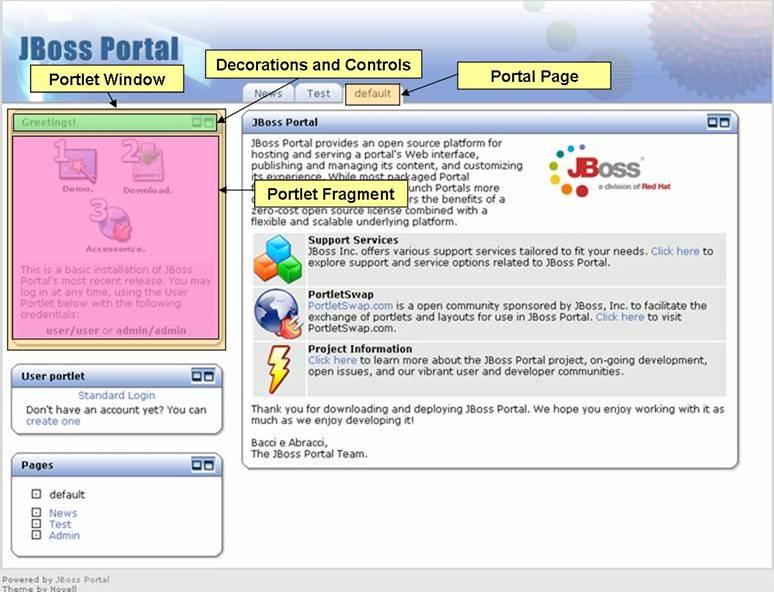Minimize the User portlet window
Viewport: 774px width, 592px height.
tap(196, 376)
